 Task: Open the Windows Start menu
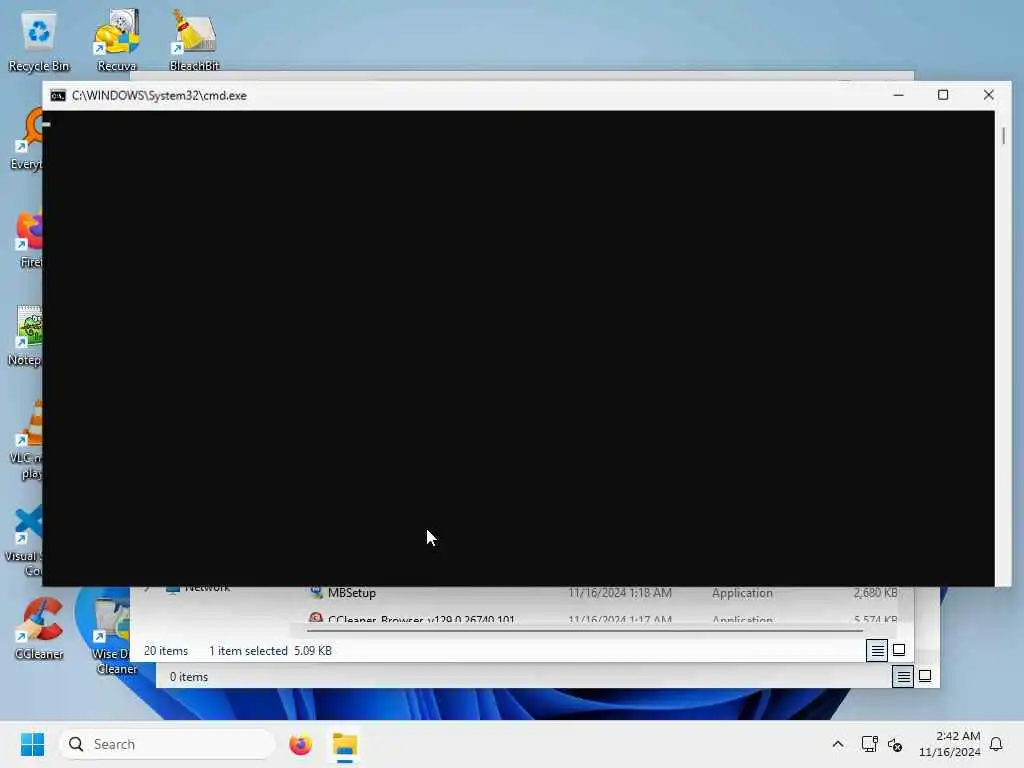coord(32,744)
